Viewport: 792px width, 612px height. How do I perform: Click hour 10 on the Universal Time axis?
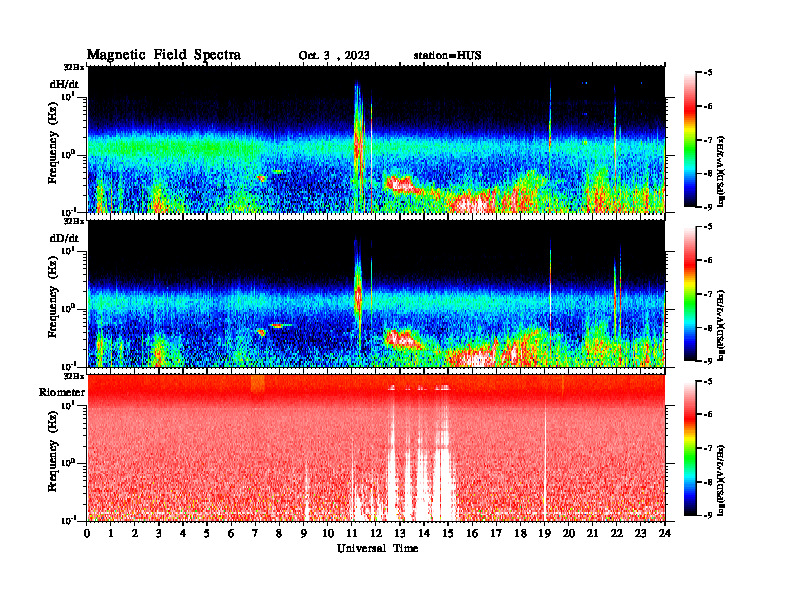[x=328, y=533]
